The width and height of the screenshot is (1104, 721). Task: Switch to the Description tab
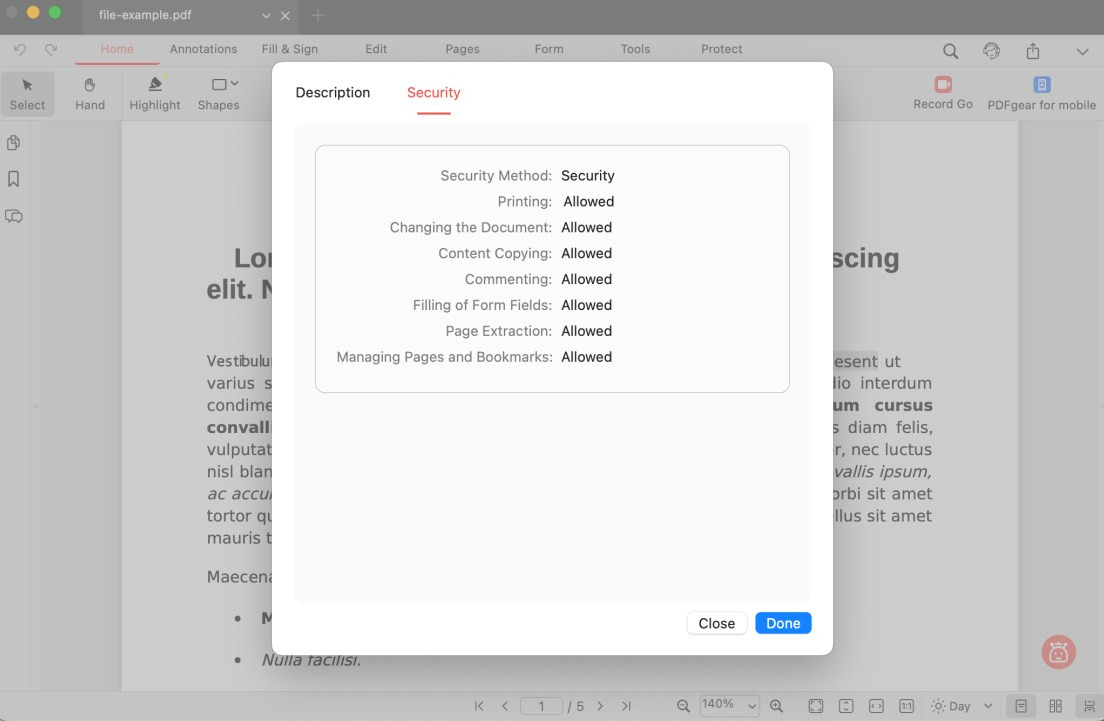click(x=333, y=92)
